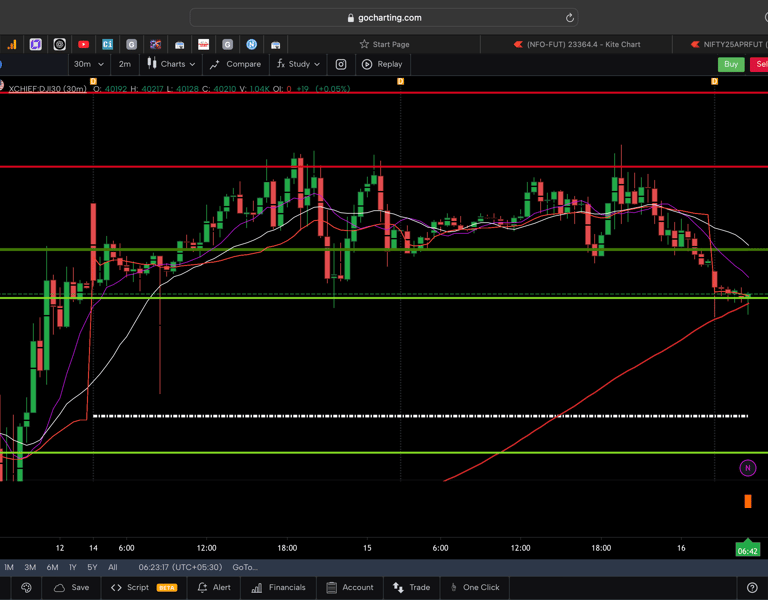Open the YouTube bookmark icon
Image resolution: width=768 pixels, height=600 pixels.
(x=83, y=45)
